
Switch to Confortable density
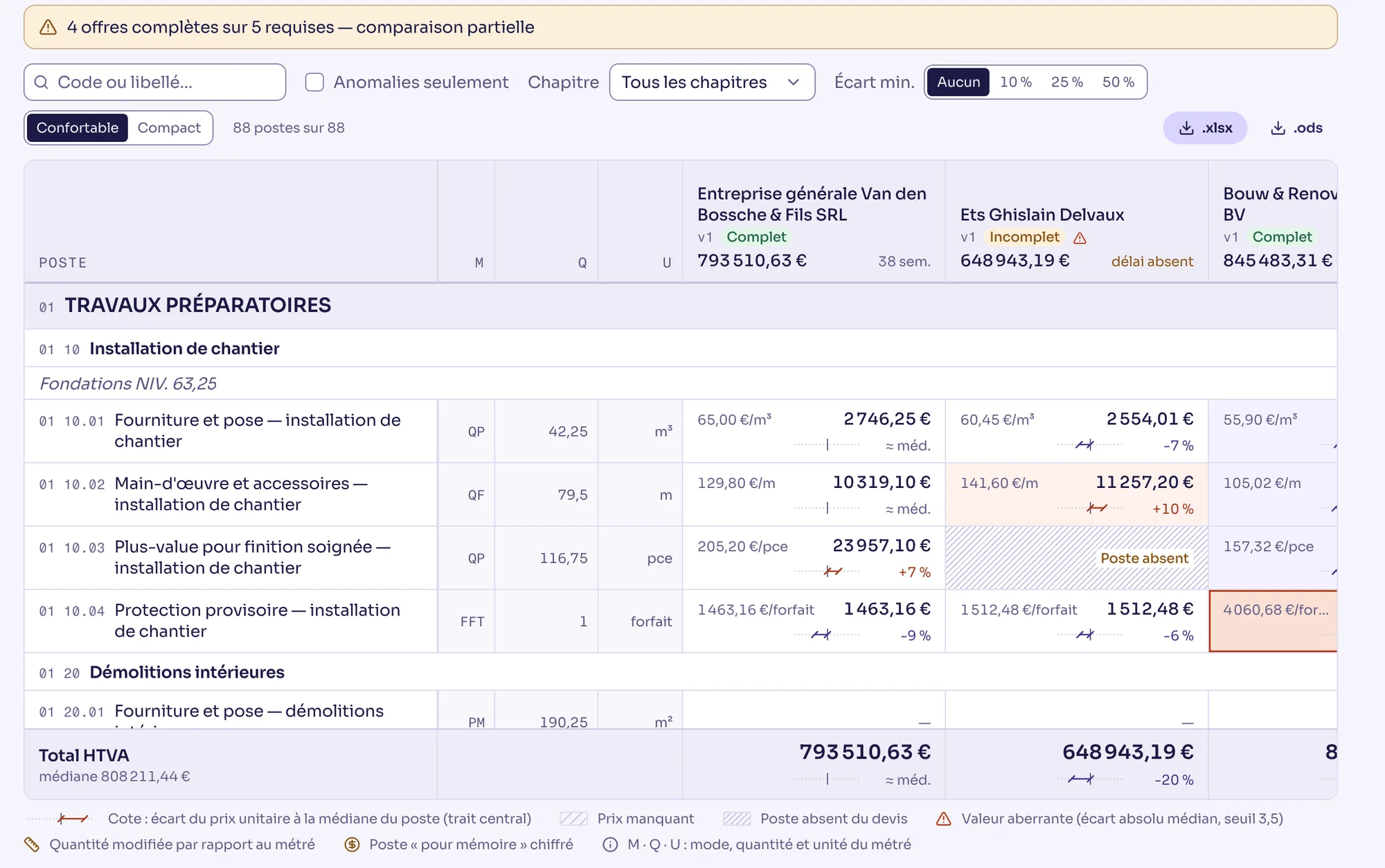(78, 128)
